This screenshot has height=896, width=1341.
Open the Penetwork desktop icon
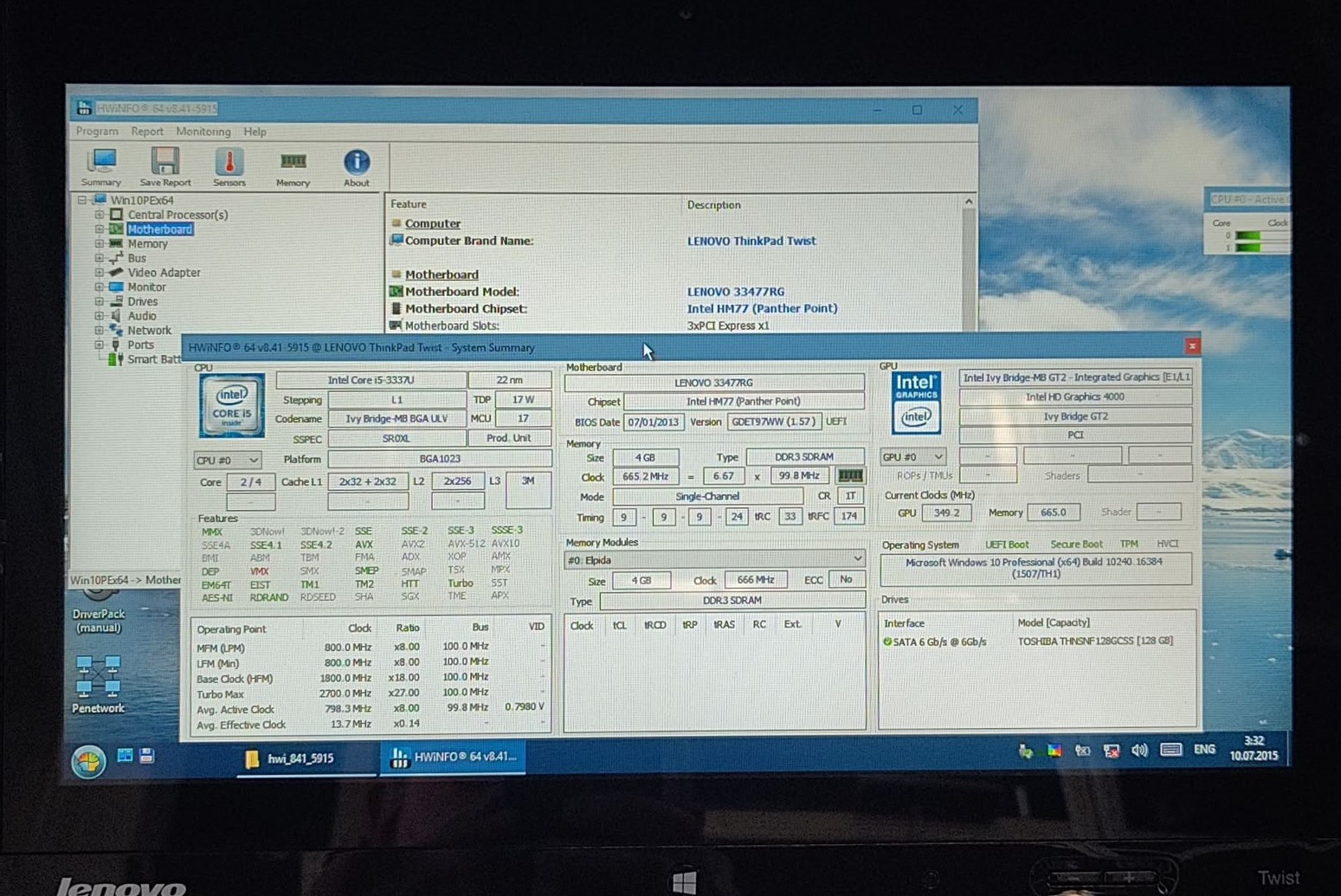click(98, 684)
